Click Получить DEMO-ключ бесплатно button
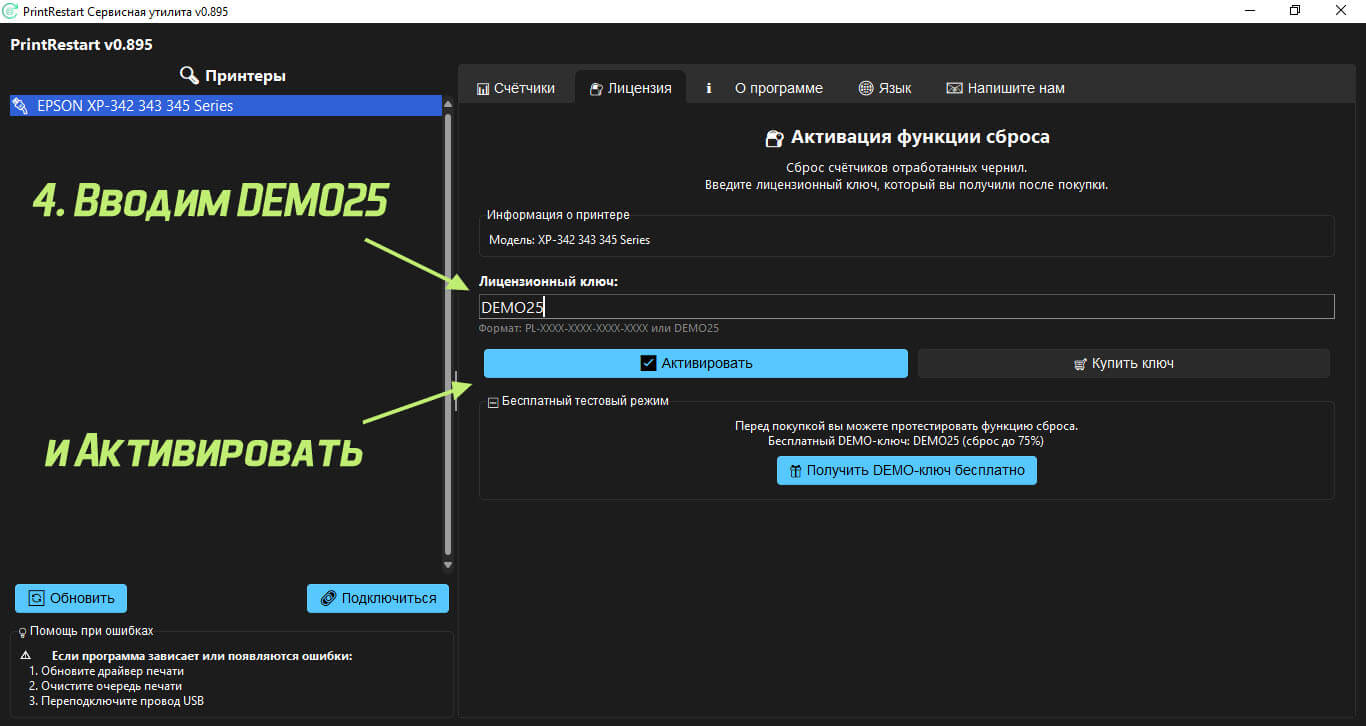Viewport: 1366px width, 726px height. pos(907,470)
